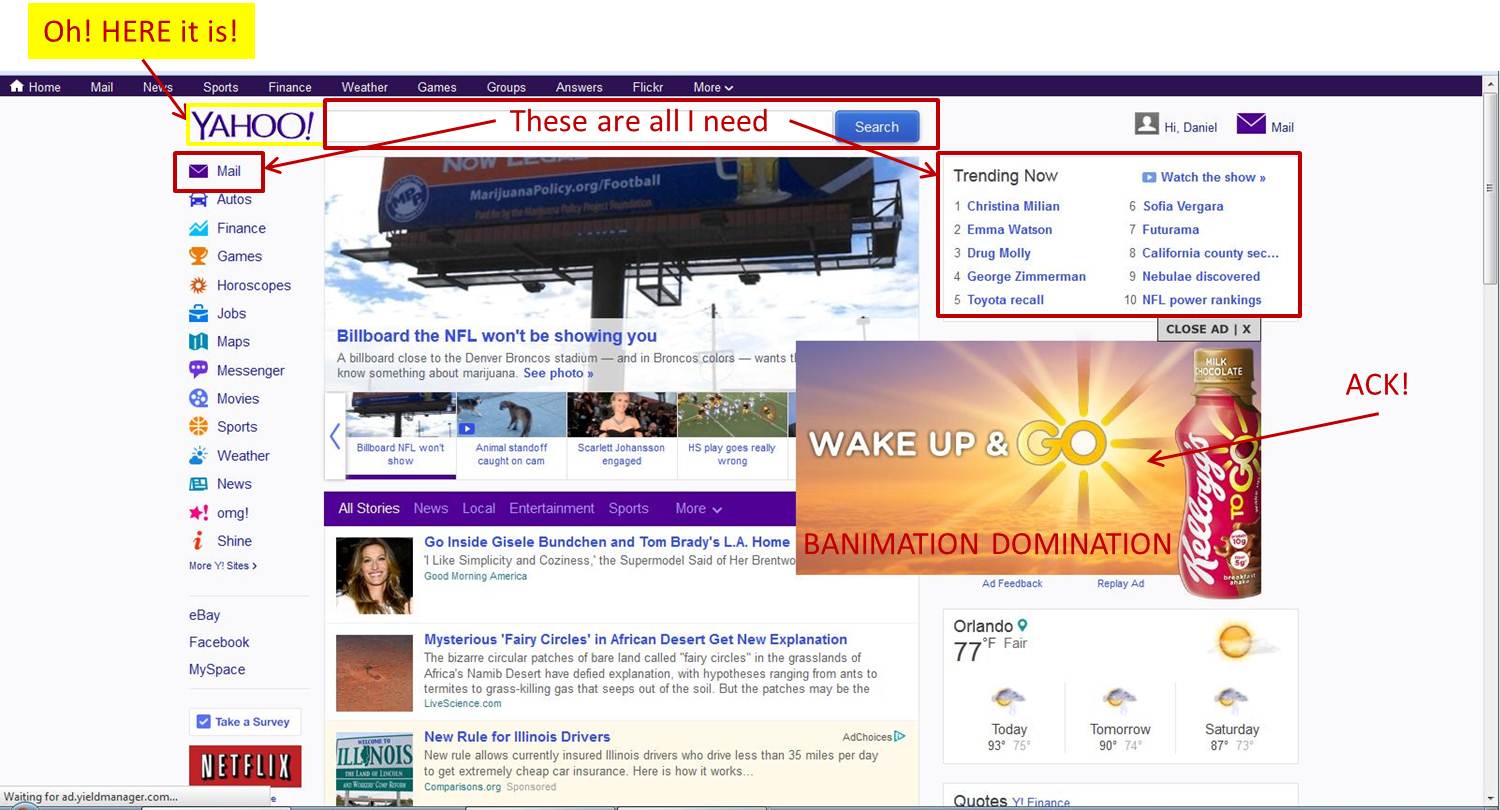Screen dimensions: 1500x810
Task: Open Sports basketball icon in sidebar
Action: 199,426
